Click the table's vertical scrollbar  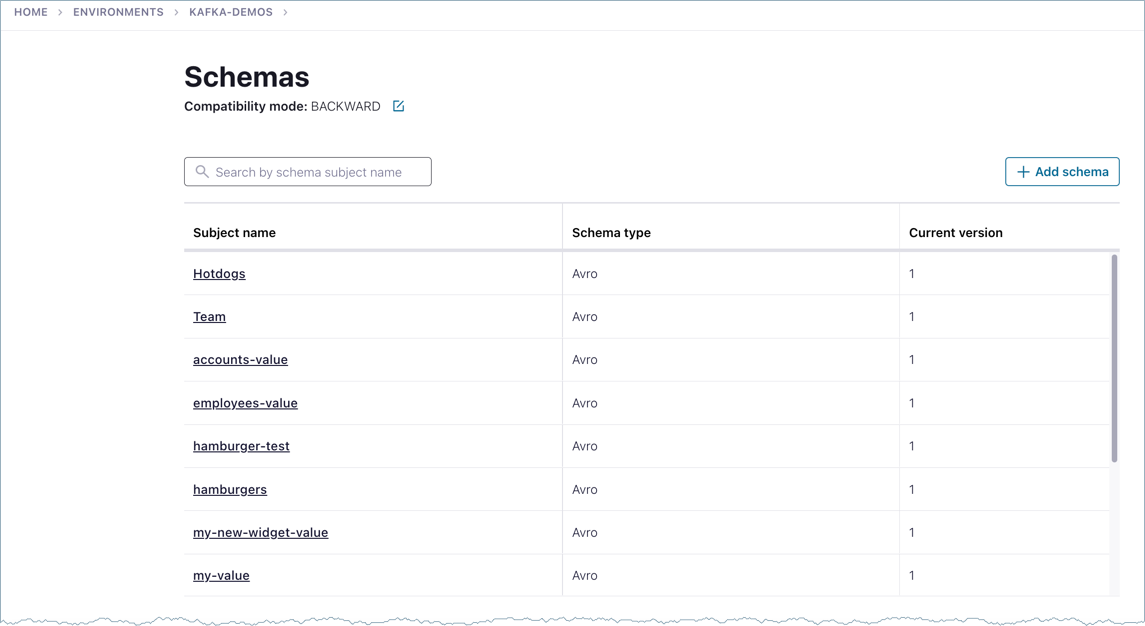1113,360
